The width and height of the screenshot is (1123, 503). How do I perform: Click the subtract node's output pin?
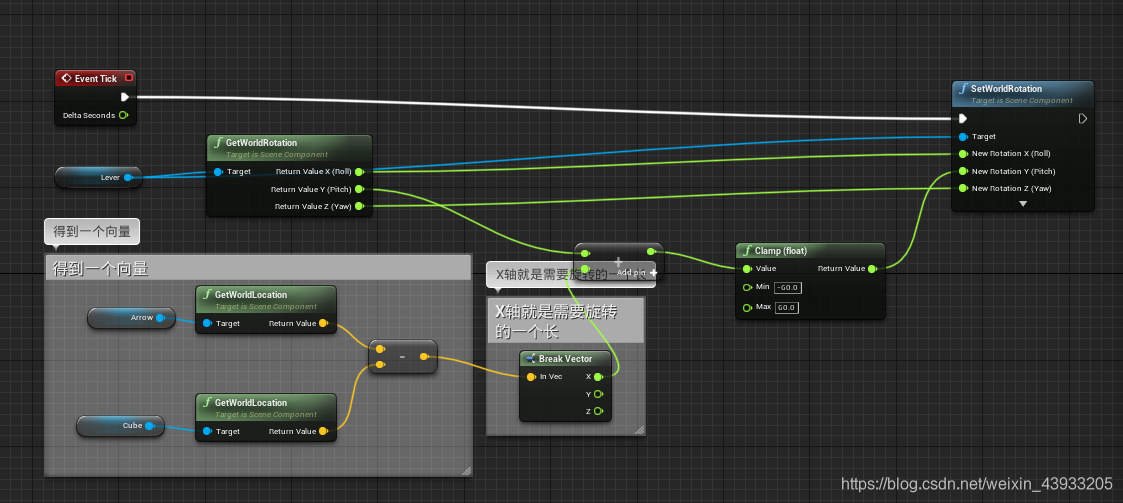click(x=424, y=357)
